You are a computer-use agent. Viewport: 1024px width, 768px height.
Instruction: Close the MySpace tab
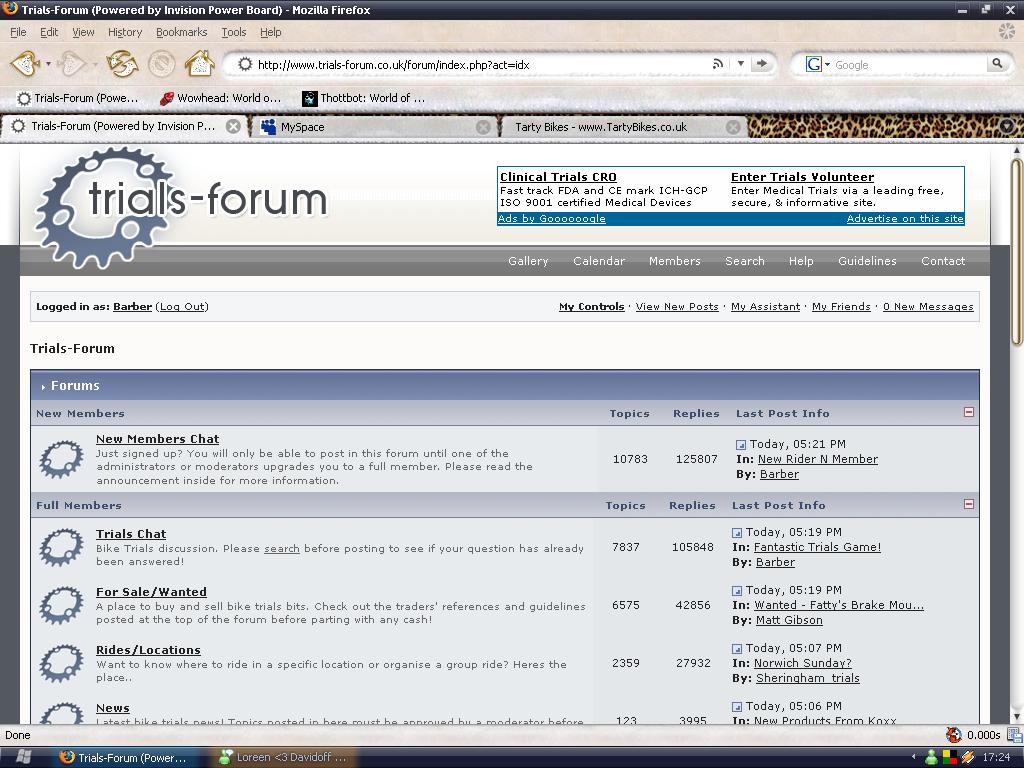point(483,127)
